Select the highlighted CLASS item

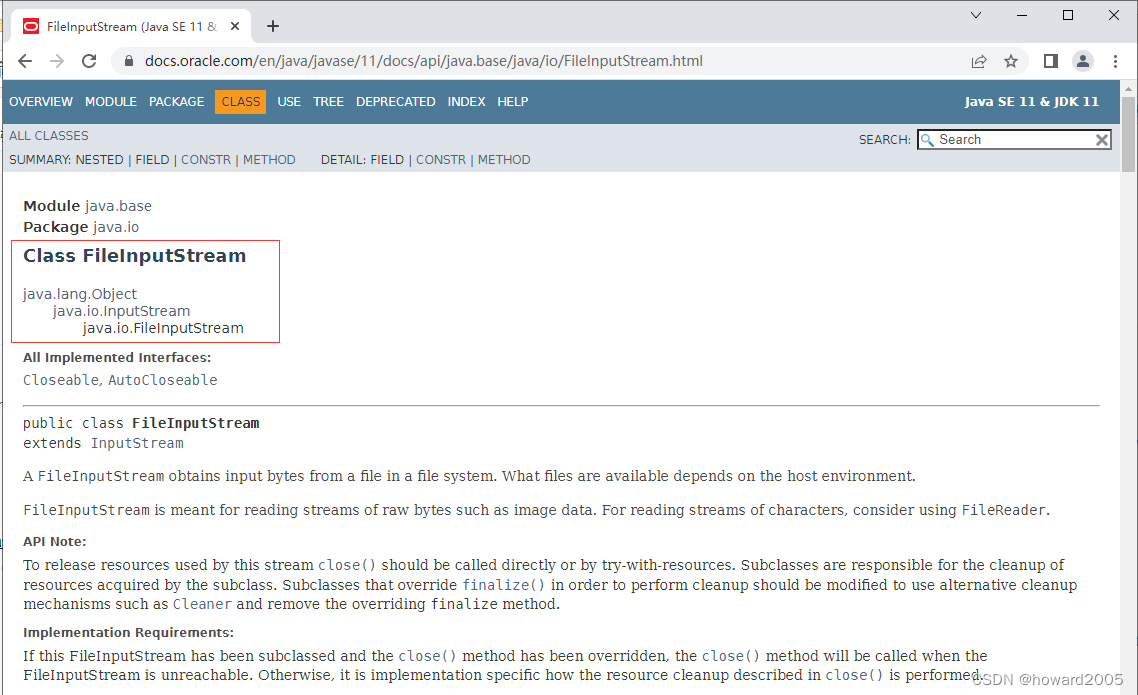[x=240, y=102]
